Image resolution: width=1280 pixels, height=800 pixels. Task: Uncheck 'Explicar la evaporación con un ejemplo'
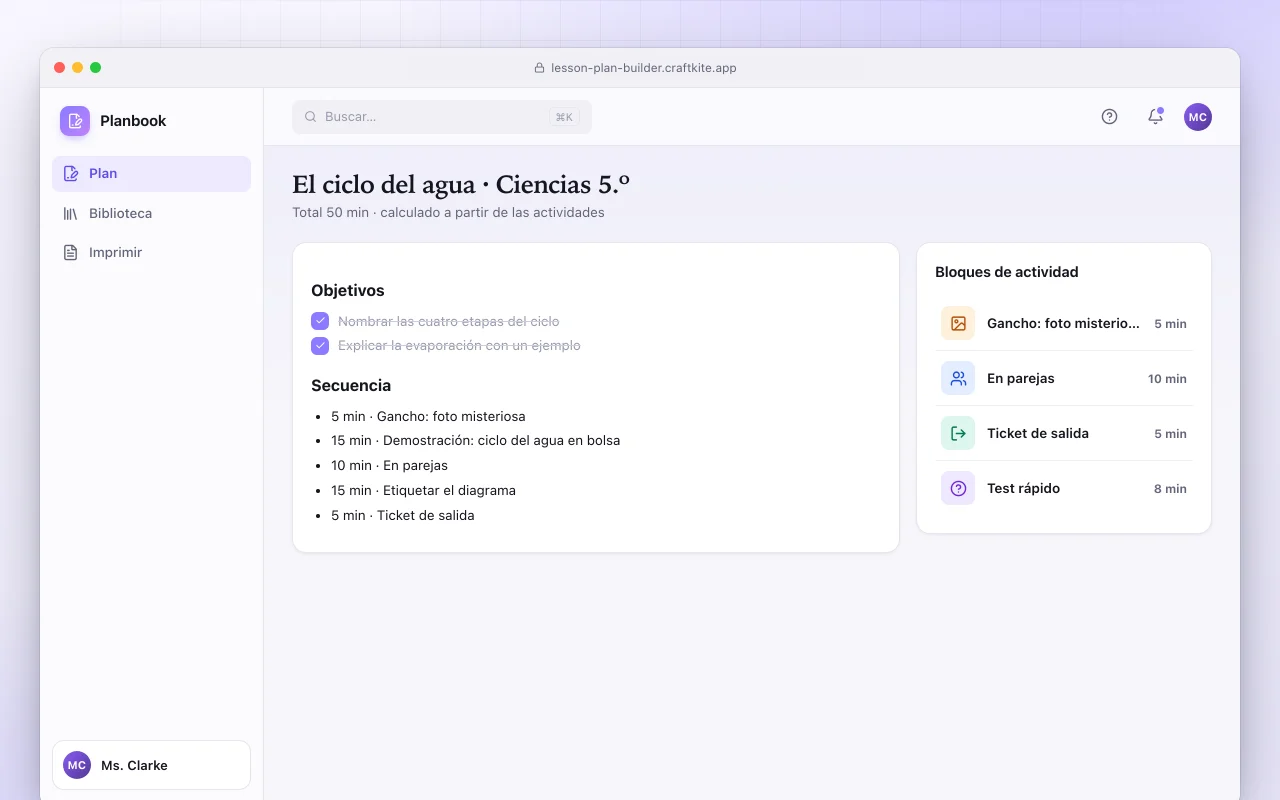click(x=320, y=345)
